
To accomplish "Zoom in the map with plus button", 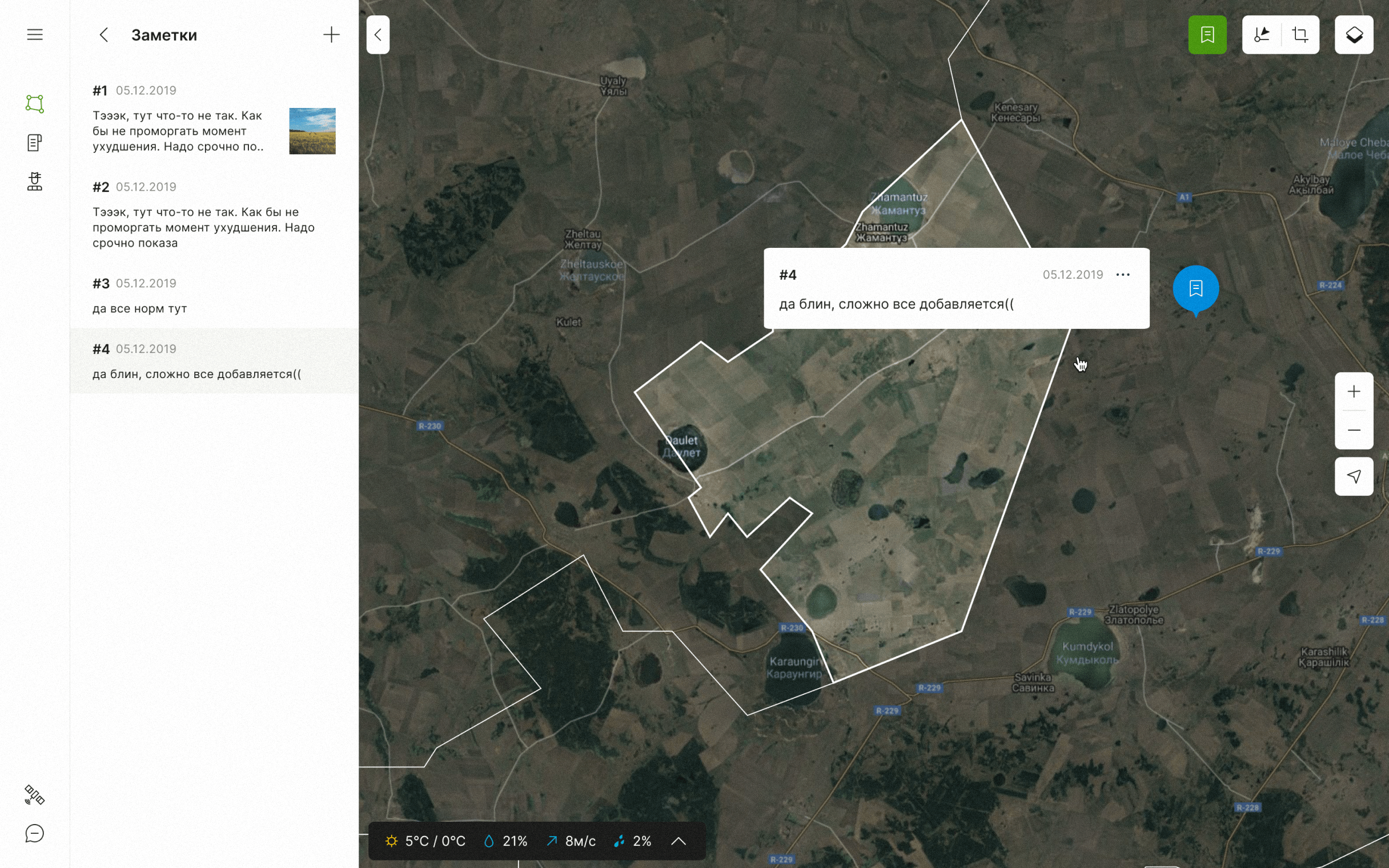I will (1354, 392).
